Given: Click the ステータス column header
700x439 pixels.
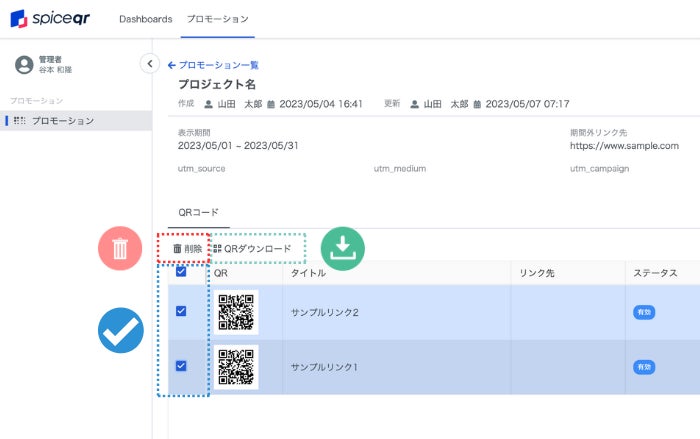Looking at the screenshot, I should 655,273.
